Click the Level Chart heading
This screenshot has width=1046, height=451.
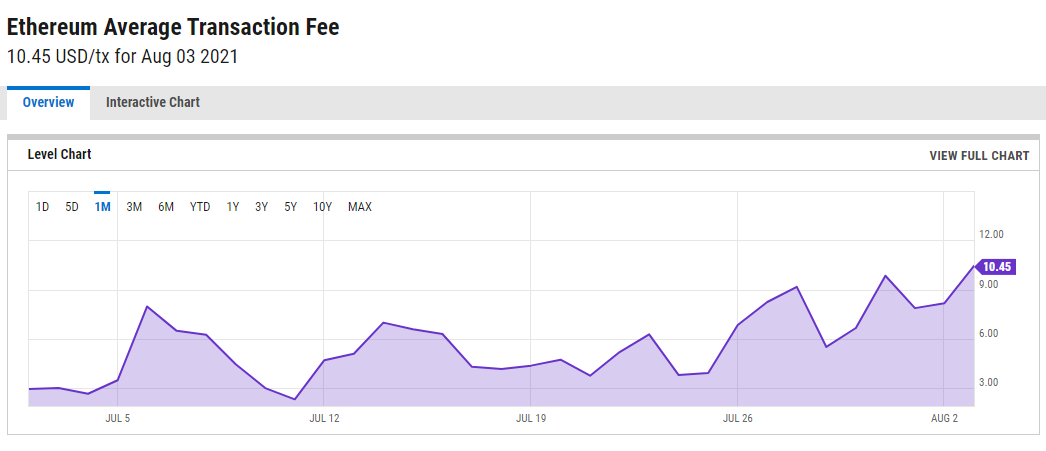point(59,154)
